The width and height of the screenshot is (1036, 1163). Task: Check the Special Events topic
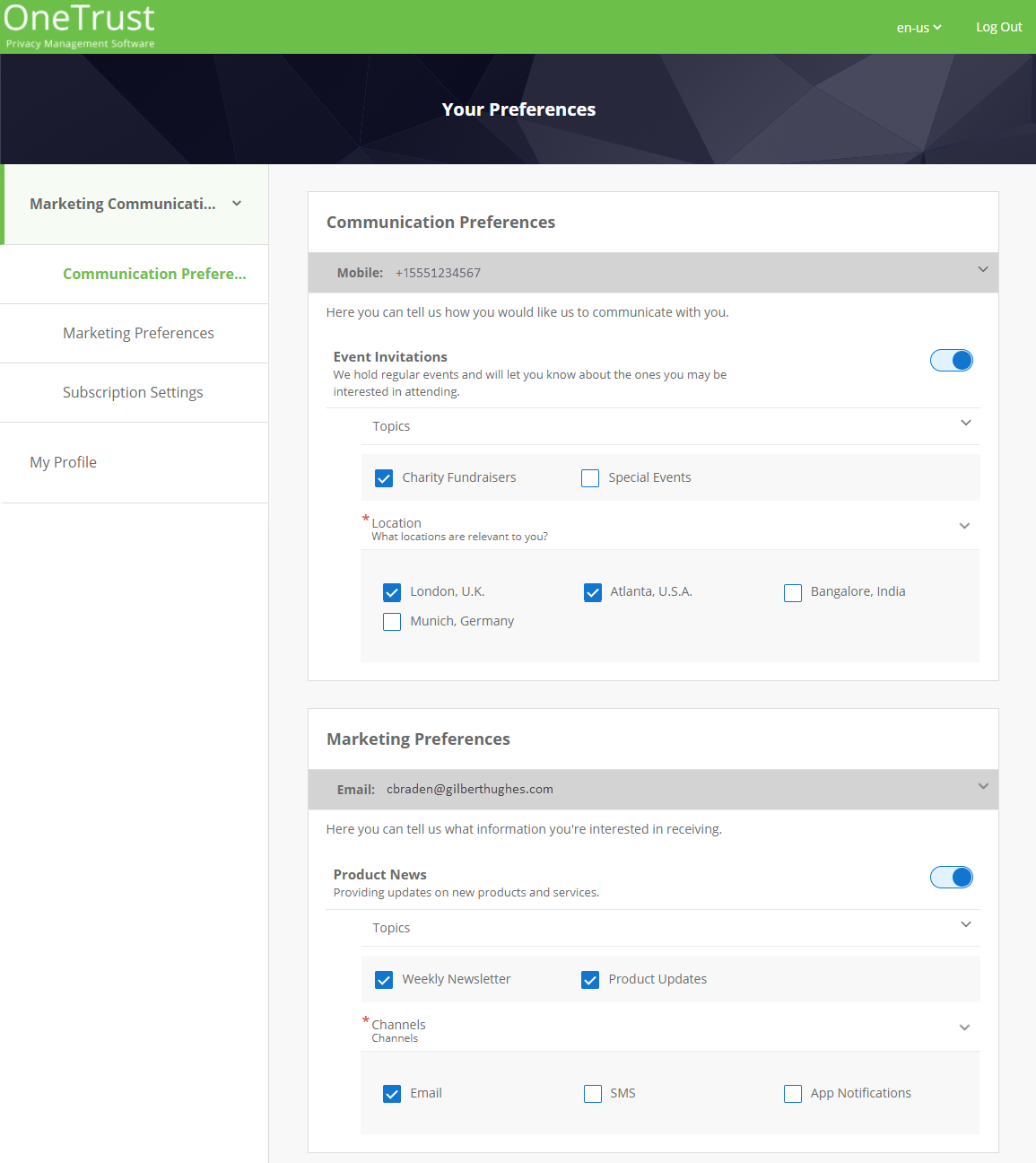(x=590, y=477)
